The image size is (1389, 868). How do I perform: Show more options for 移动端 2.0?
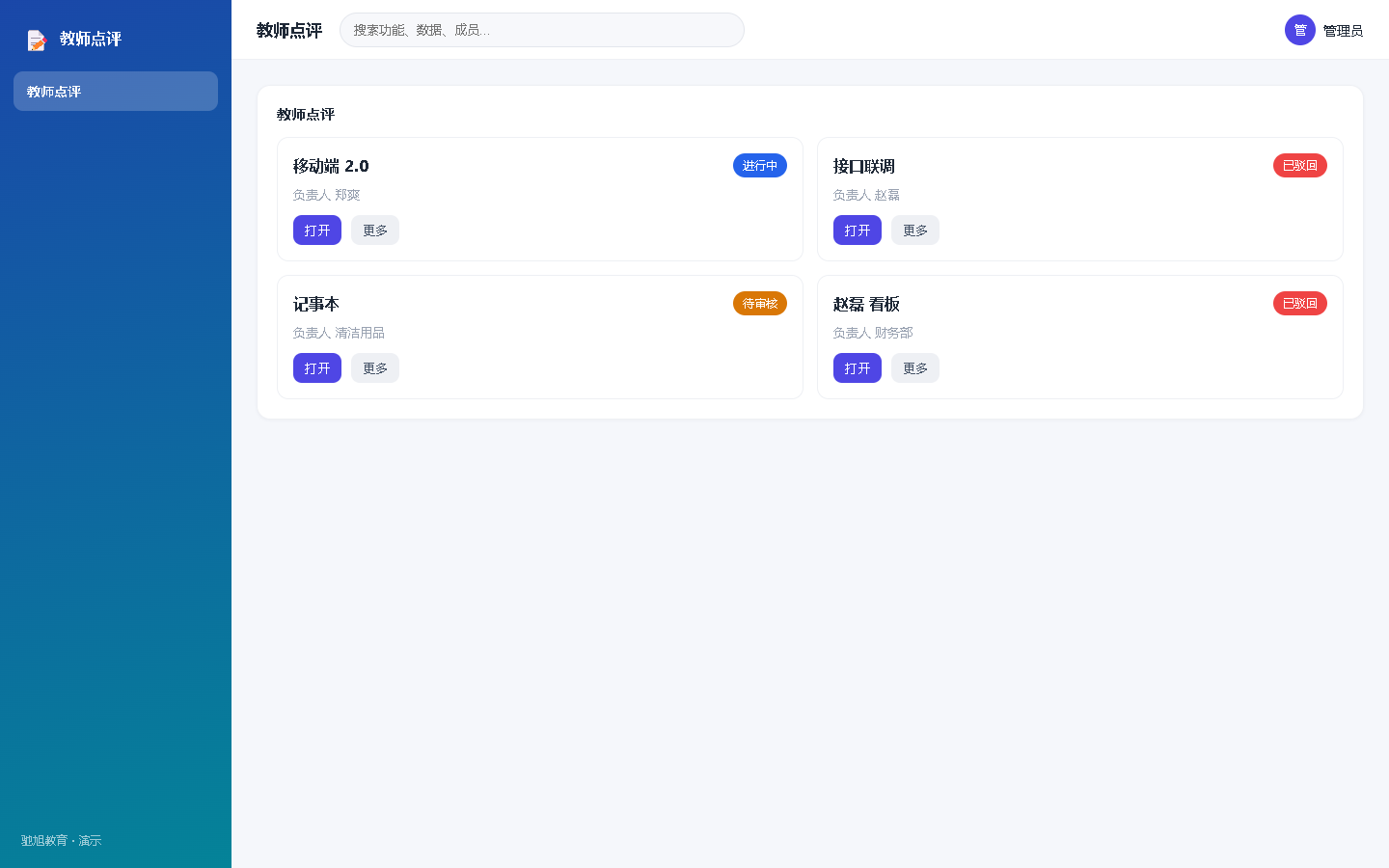375,231
